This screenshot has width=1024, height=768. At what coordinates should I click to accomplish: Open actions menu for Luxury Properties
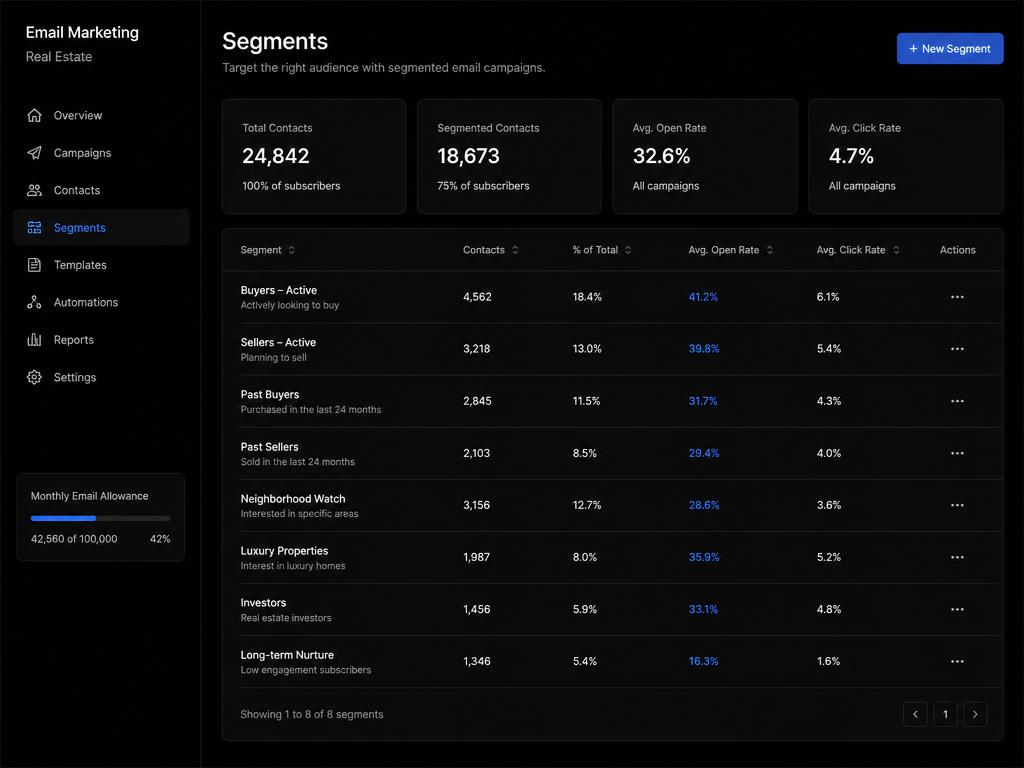(957, 557)
